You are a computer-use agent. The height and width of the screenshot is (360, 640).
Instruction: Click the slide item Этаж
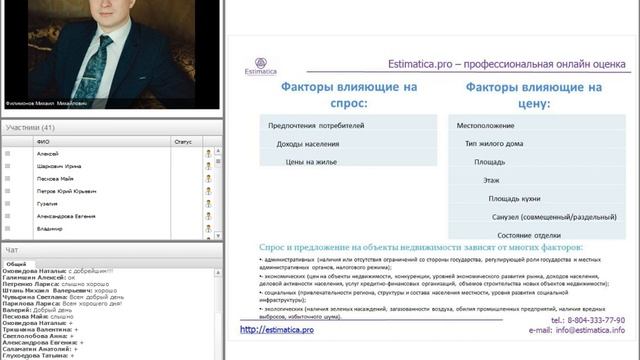click(x=491, y=180)
